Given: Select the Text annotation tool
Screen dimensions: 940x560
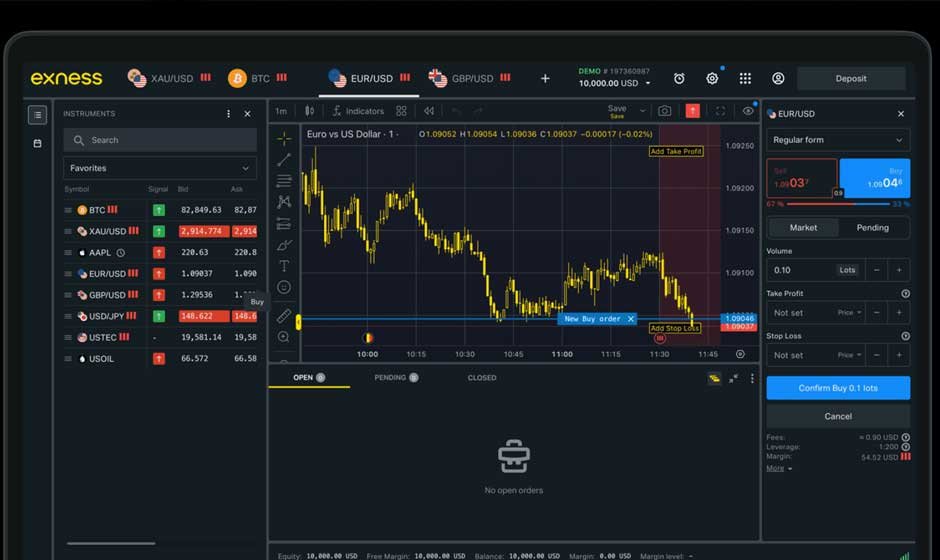Looking at the screenshot, I should (x=284, y=266).
